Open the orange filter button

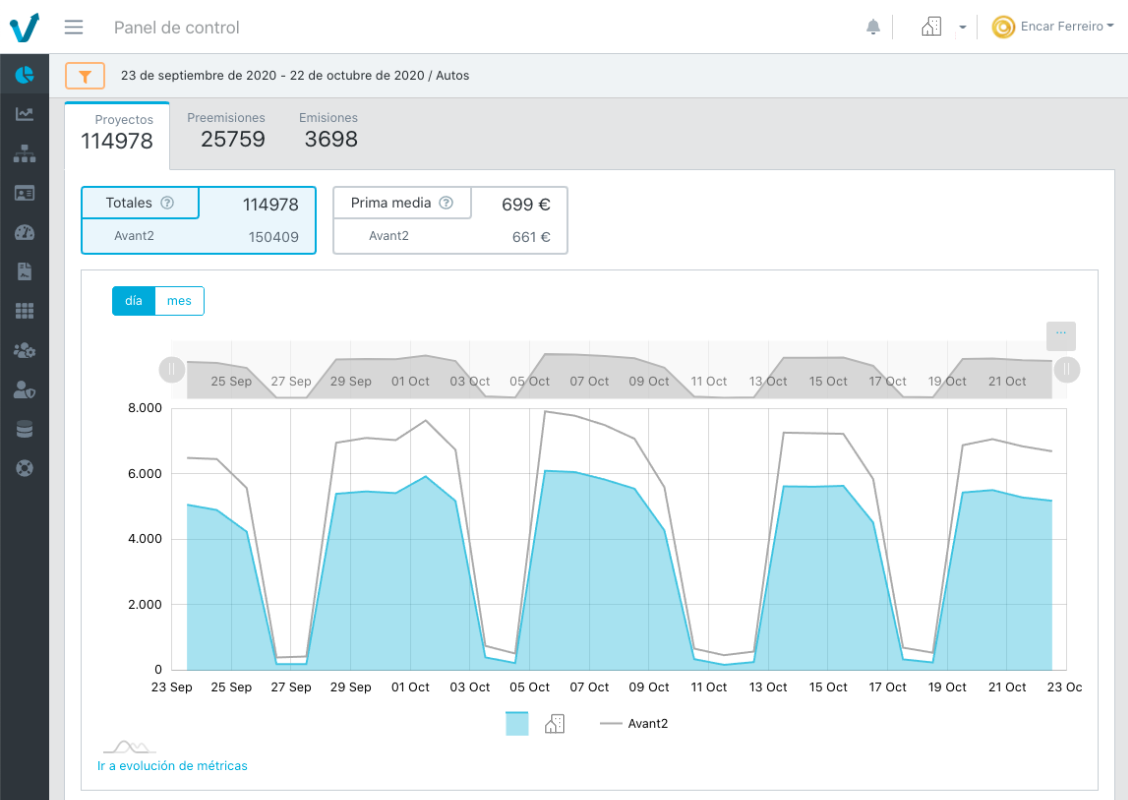(85, 76)
